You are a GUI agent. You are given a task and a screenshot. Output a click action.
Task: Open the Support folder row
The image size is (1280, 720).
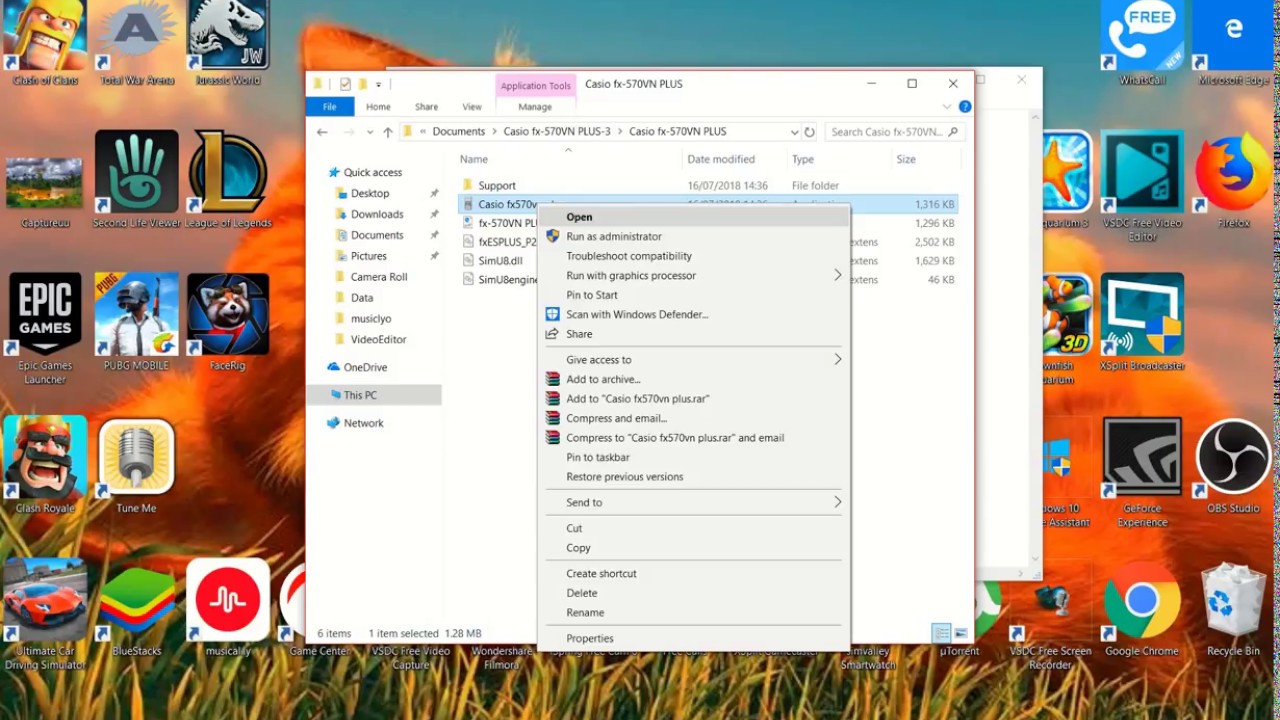(x=708, y=185)
